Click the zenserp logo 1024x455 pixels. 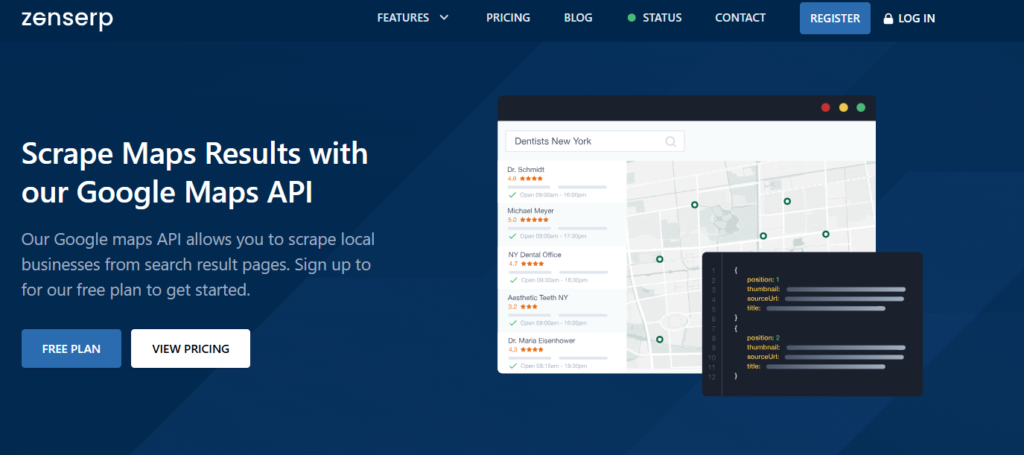pos(67,18)
